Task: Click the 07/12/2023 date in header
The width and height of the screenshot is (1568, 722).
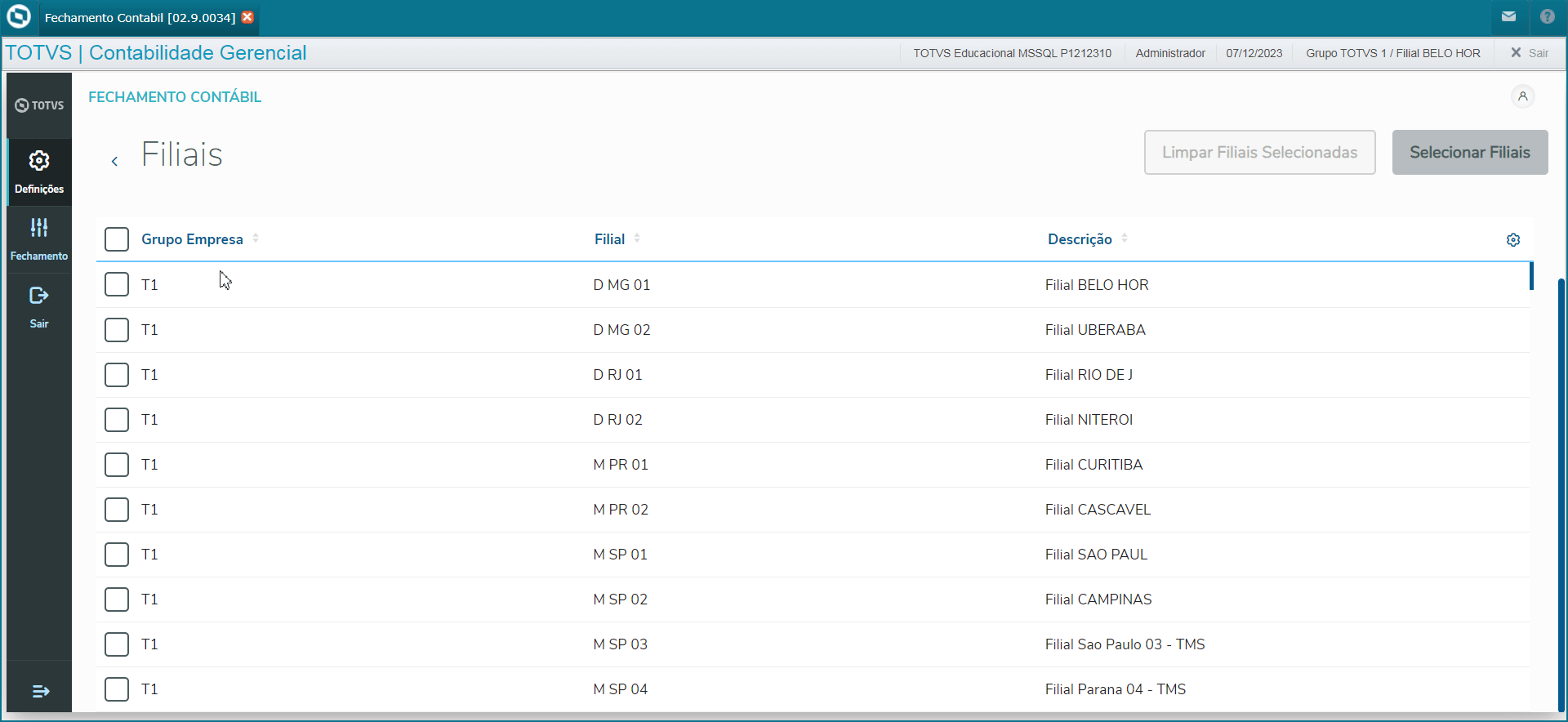Action: [x=1254, y=53]
